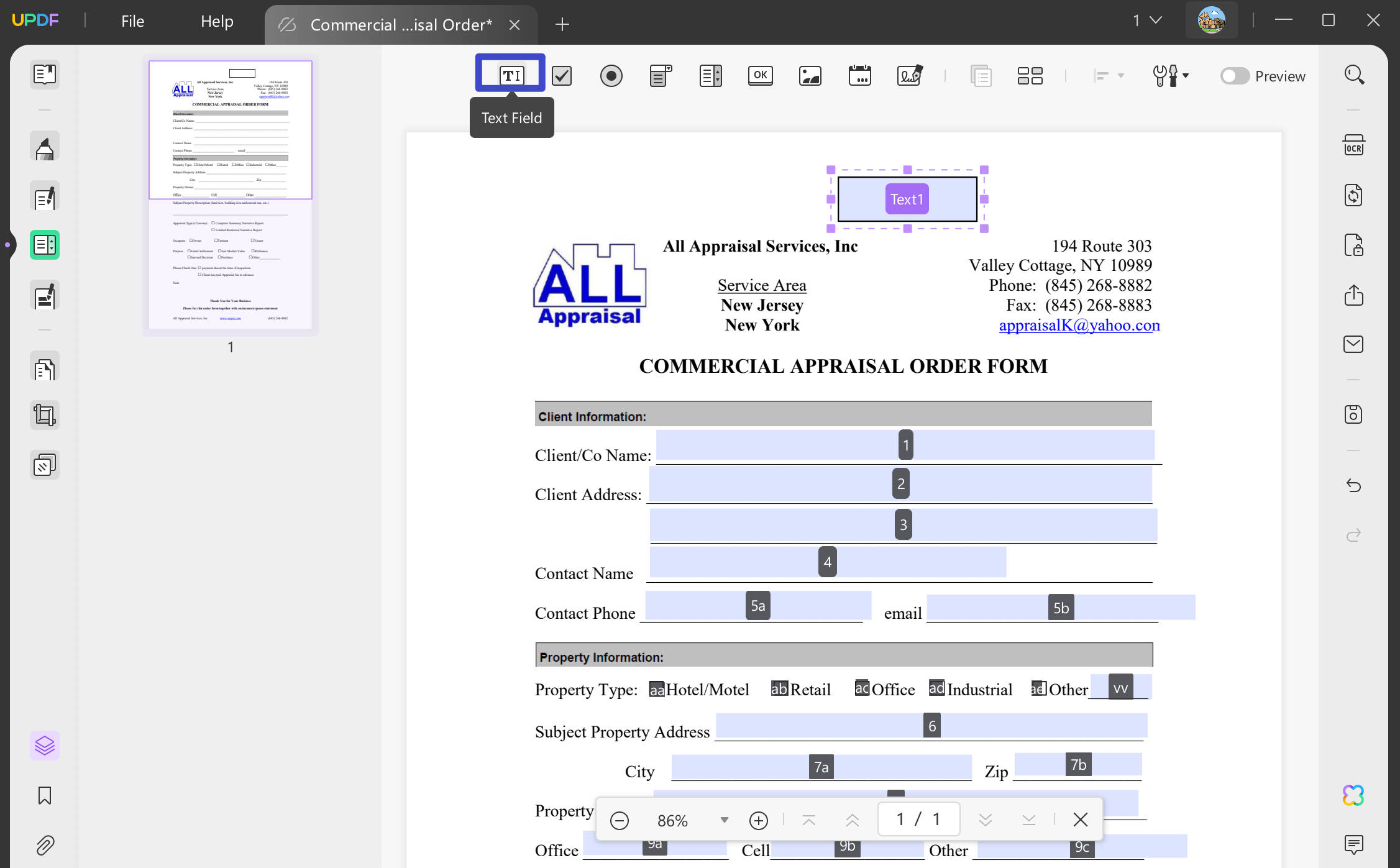The width and height of the screenshot is (1400, 868).
Task: Click the Hotel/Motel checkbox field
Action: point(656,689)
